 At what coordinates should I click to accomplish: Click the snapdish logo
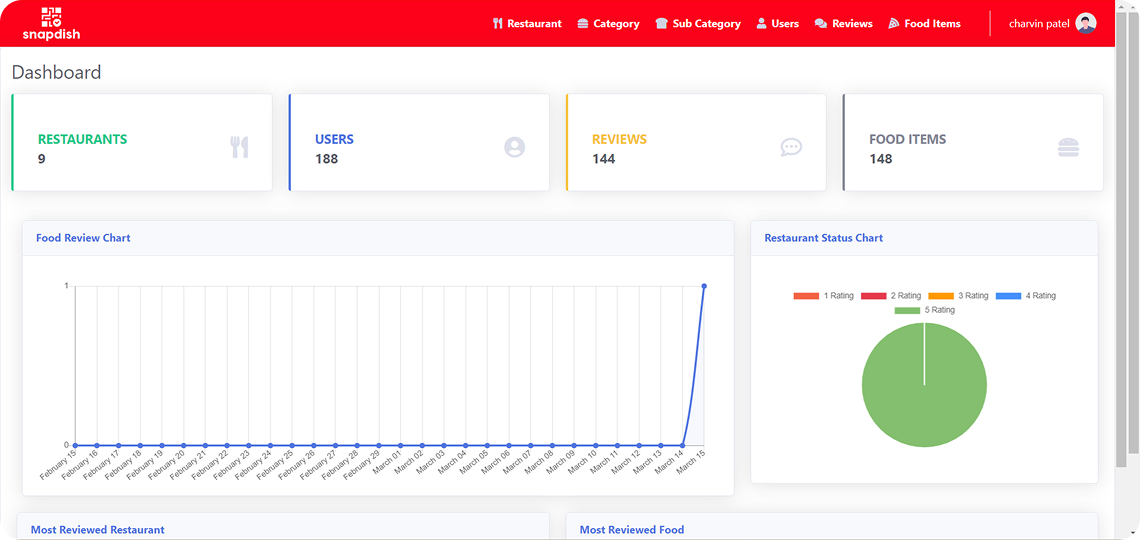(x=51, y=23)
